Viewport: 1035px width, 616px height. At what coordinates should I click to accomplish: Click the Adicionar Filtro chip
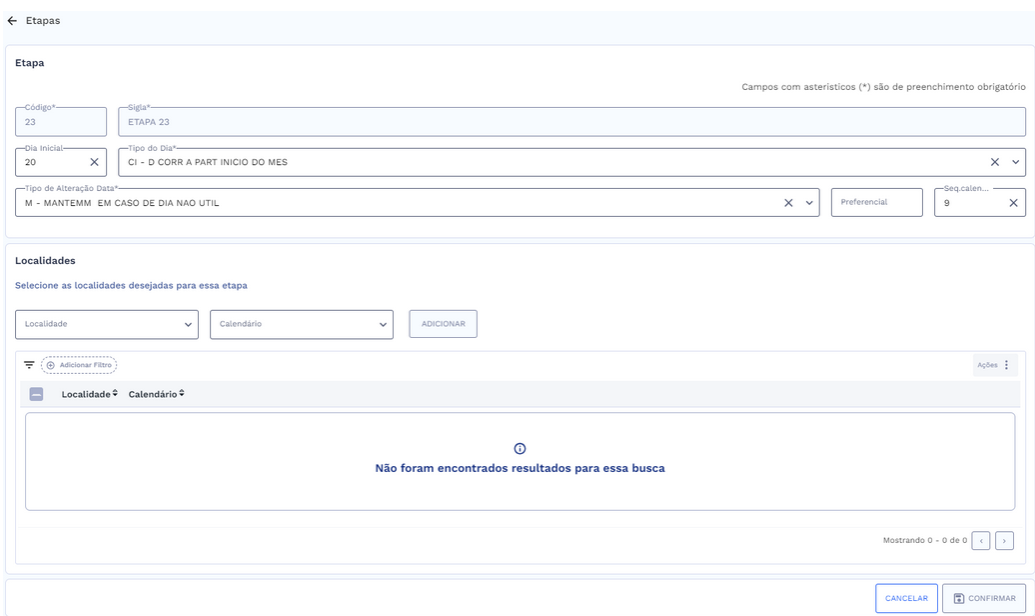click(79, 366)
